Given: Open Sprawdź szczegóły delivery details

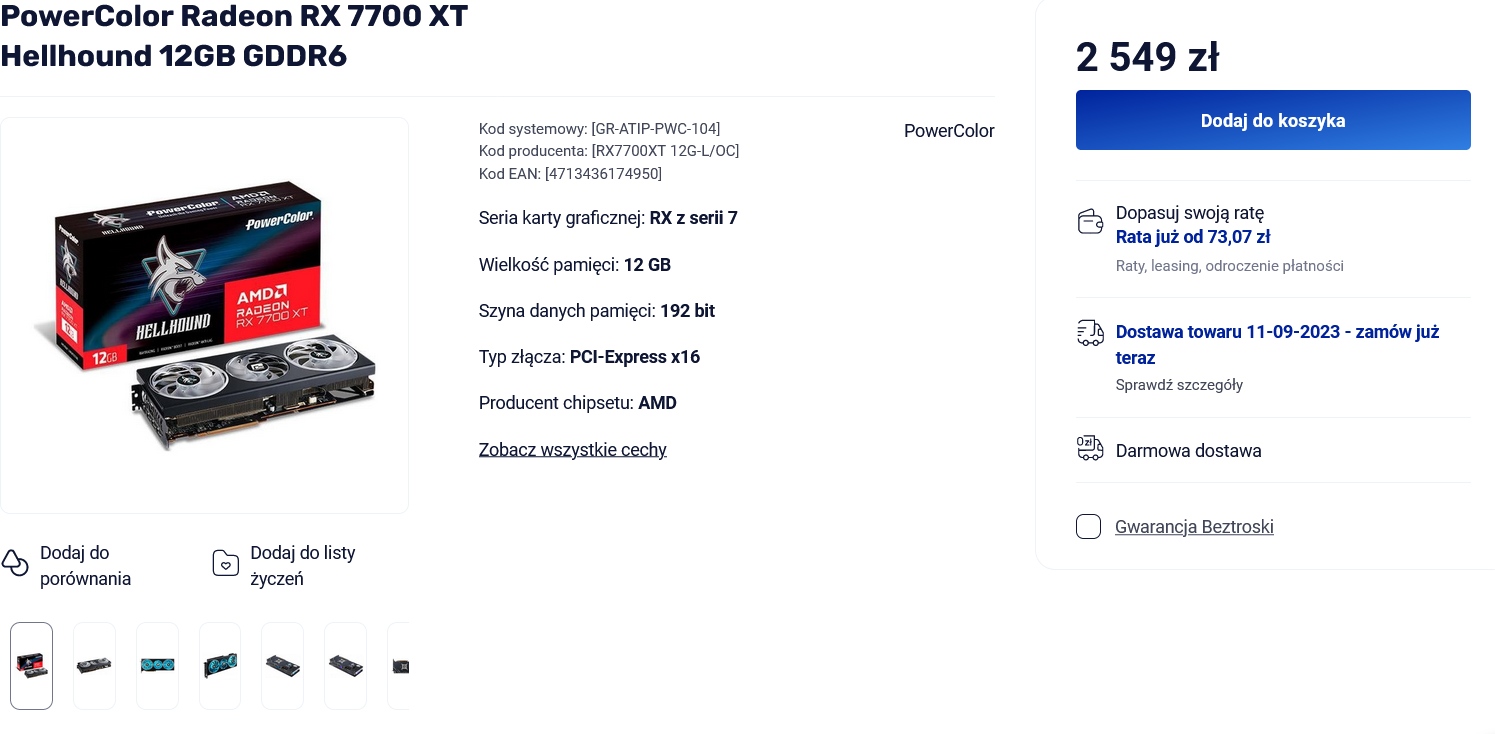Looking at the screenshot, I should tap(1178, 385).
